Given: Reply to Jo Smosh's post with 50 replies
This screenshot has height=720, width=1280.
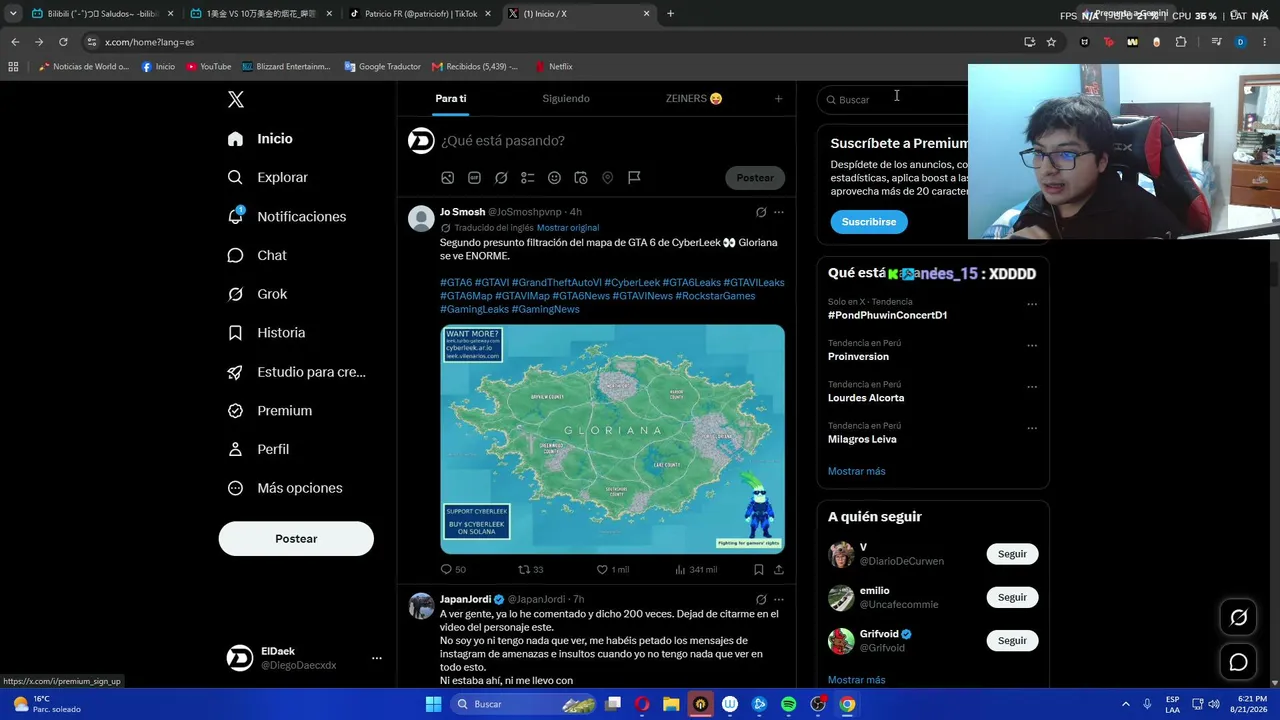Looking at the screenshot, I should coord(453,570).
